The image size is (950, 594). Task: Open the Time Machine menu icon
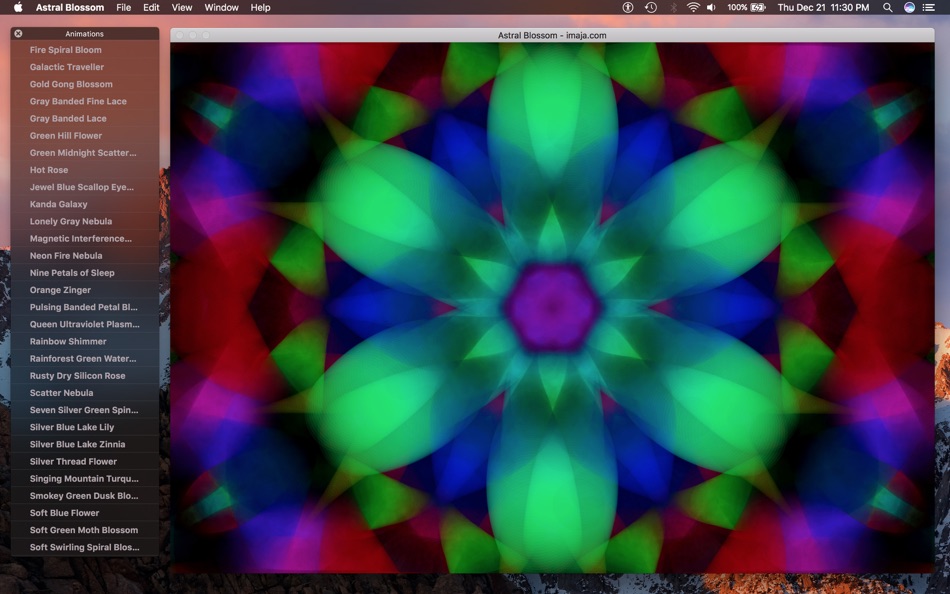coord(650,7)
